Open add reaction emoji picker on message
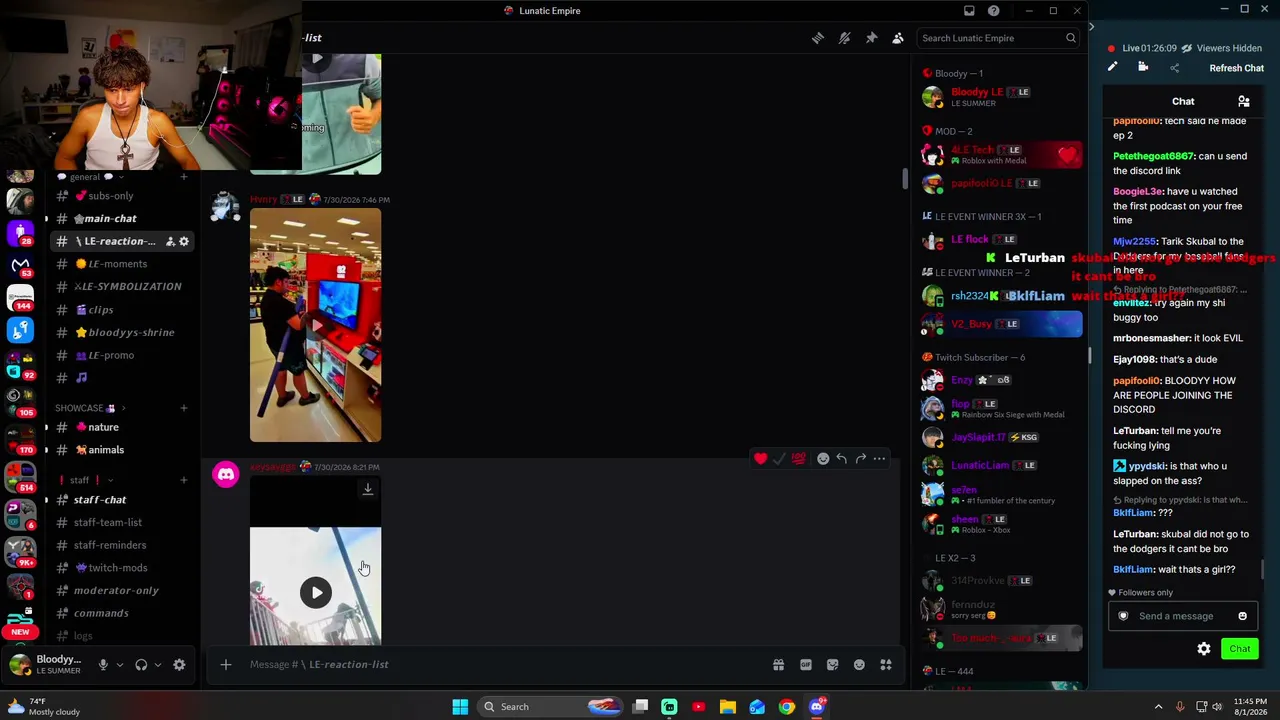The height and width of the screenshot is (720, 1280). pyautogui.click(x=823, y=459)
